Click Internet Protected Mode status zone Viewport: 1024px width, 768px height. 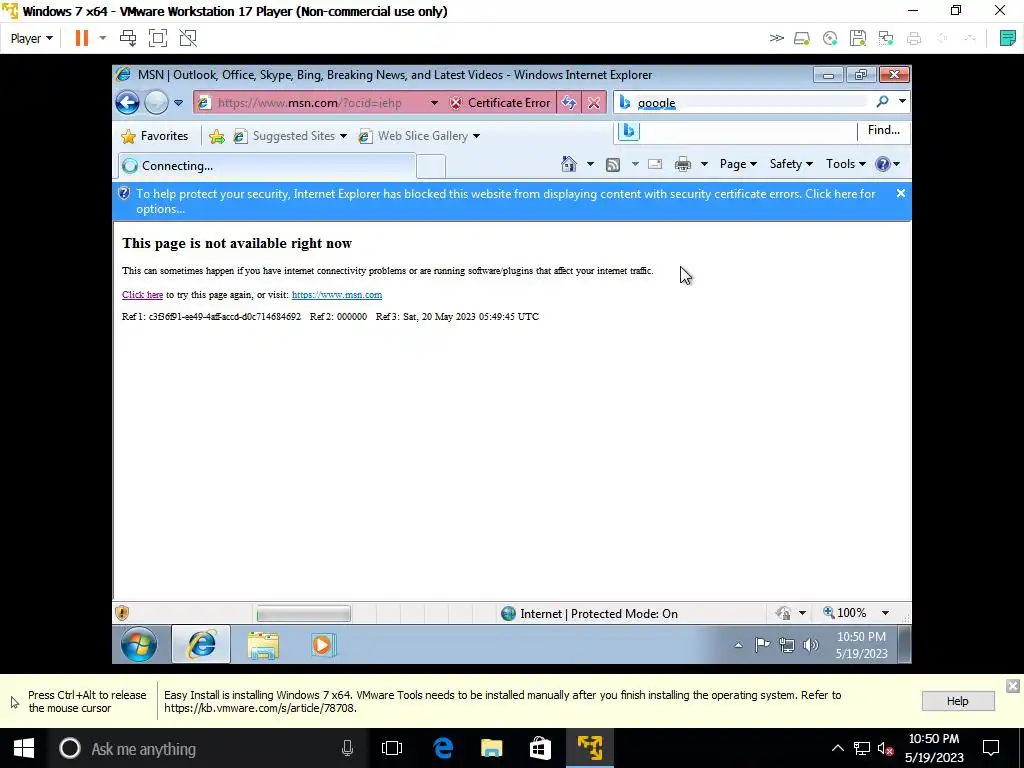click(589, 613)
